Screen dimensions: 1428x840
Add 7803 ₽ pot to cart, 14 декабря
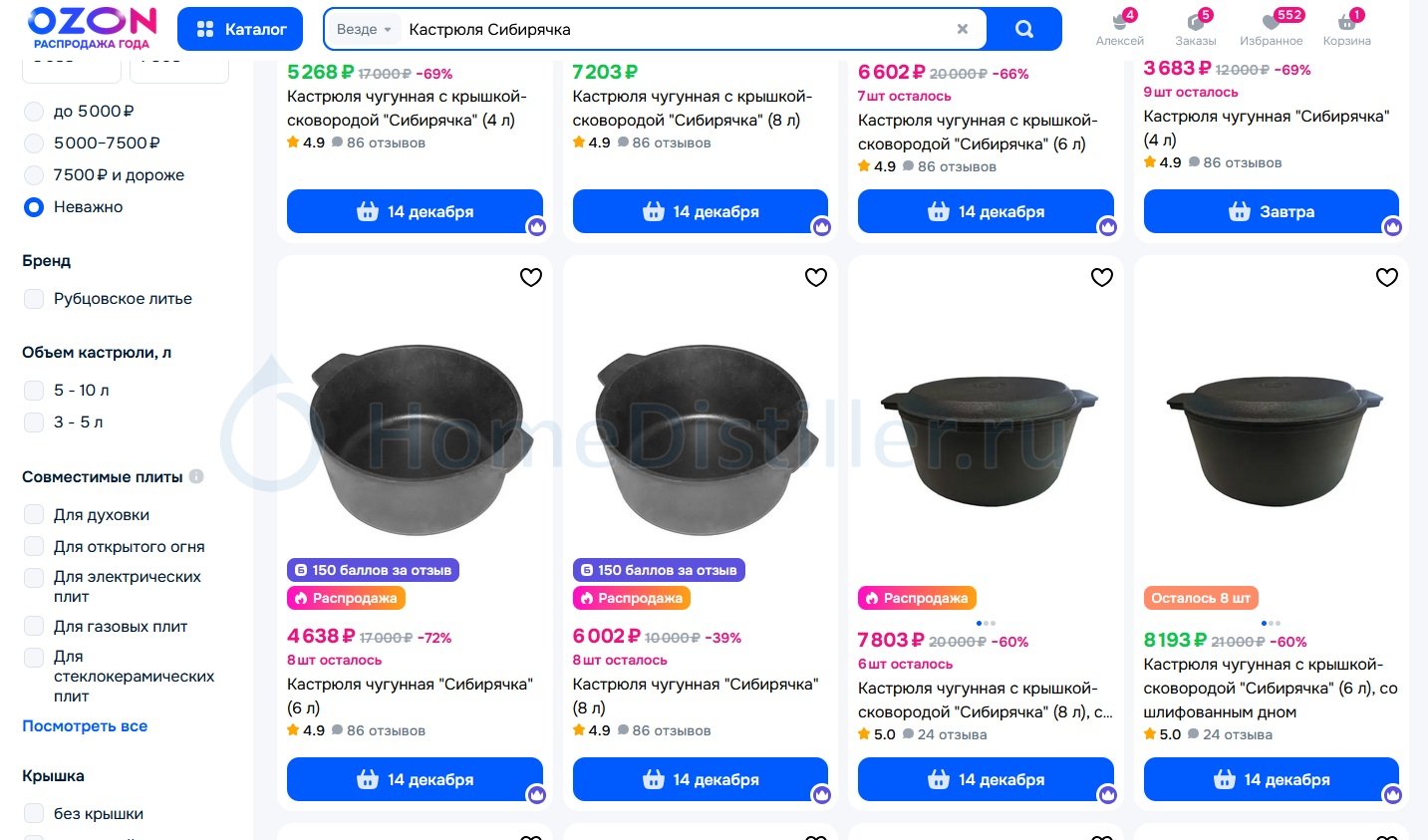tap(986, 779)
